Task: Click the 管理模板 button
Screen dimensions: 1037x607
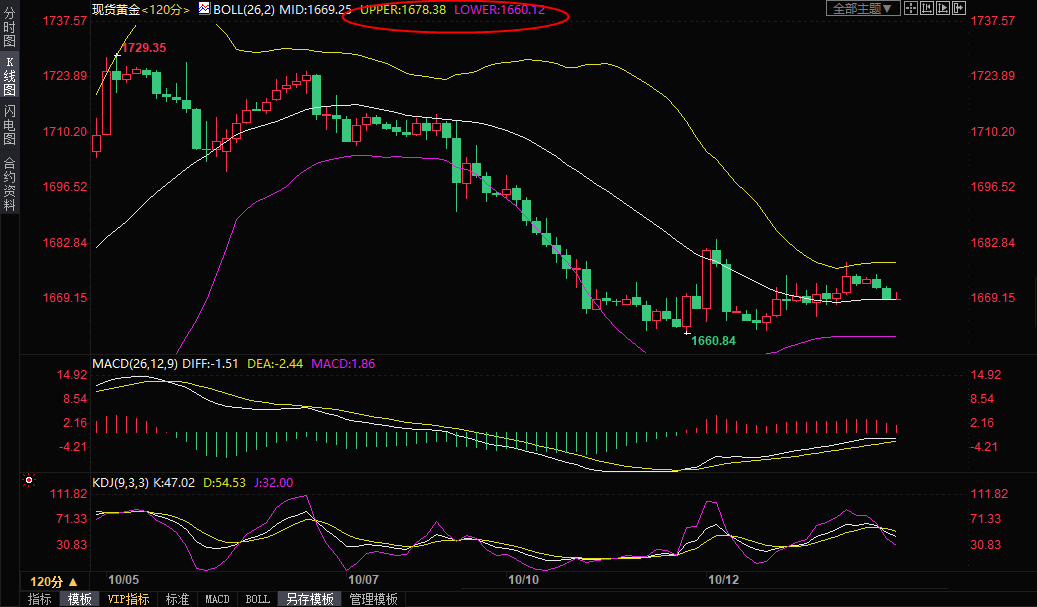Action: (373, 599)
